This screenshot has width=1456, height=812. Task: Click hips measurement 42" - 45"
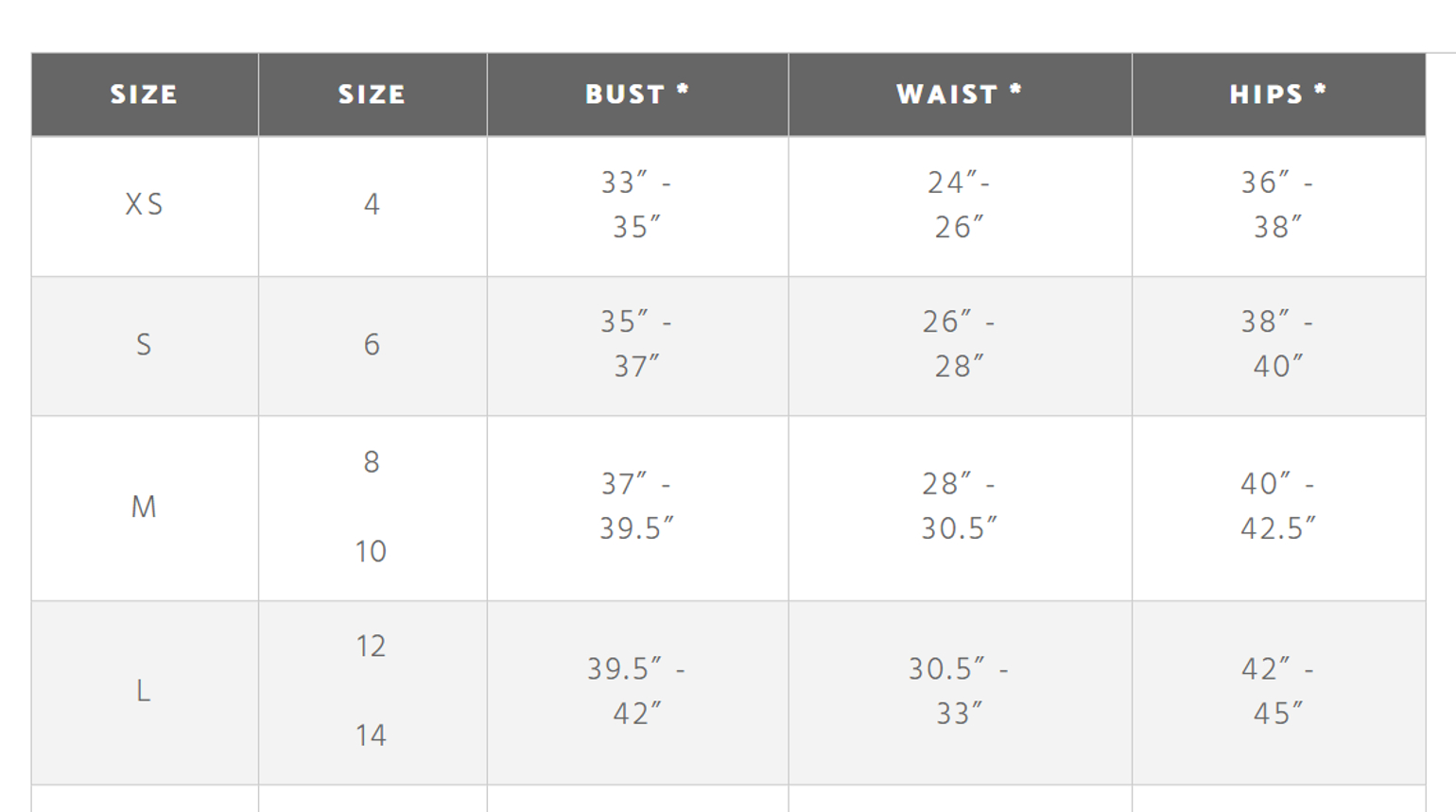[x=1278, y=693]
